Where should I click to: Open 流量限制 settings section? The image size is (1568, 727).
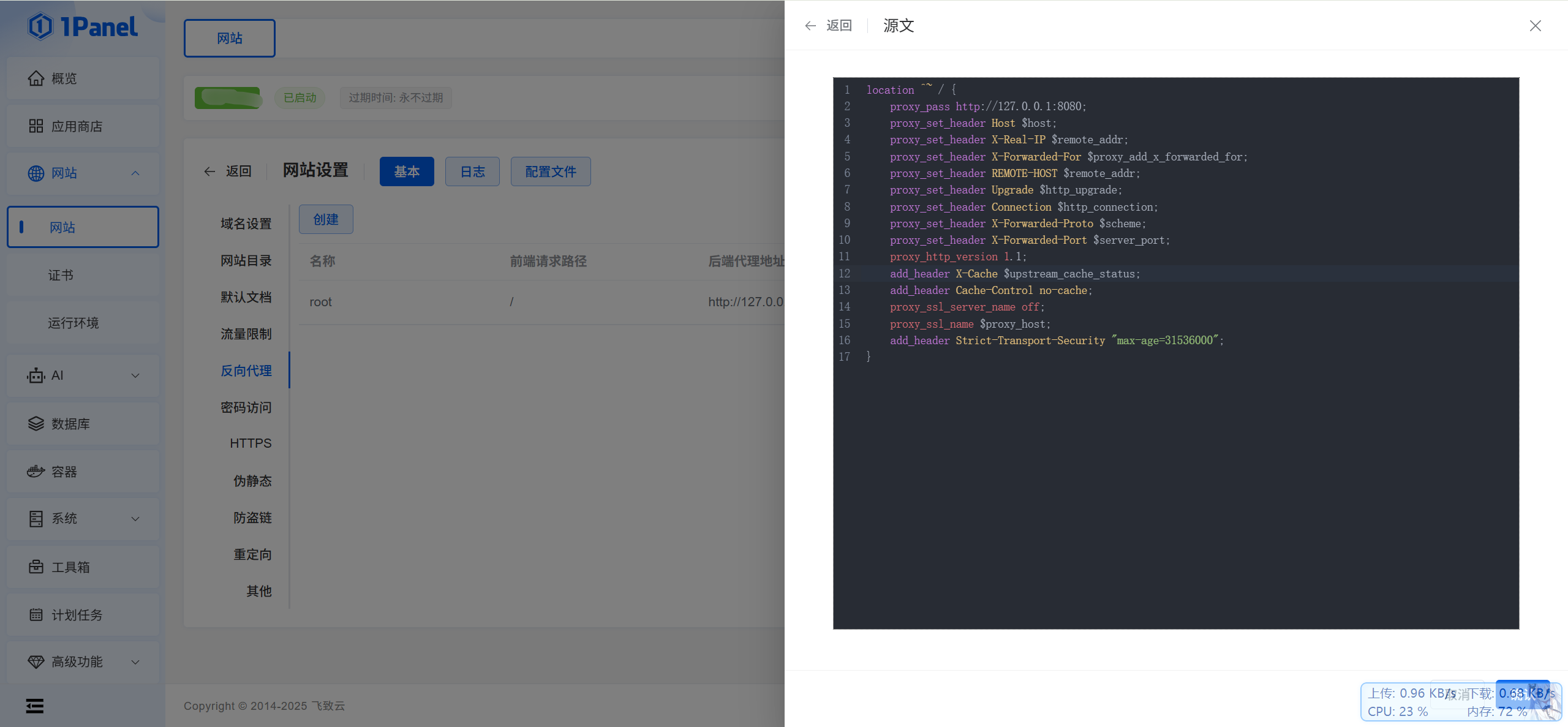point(246,334)
